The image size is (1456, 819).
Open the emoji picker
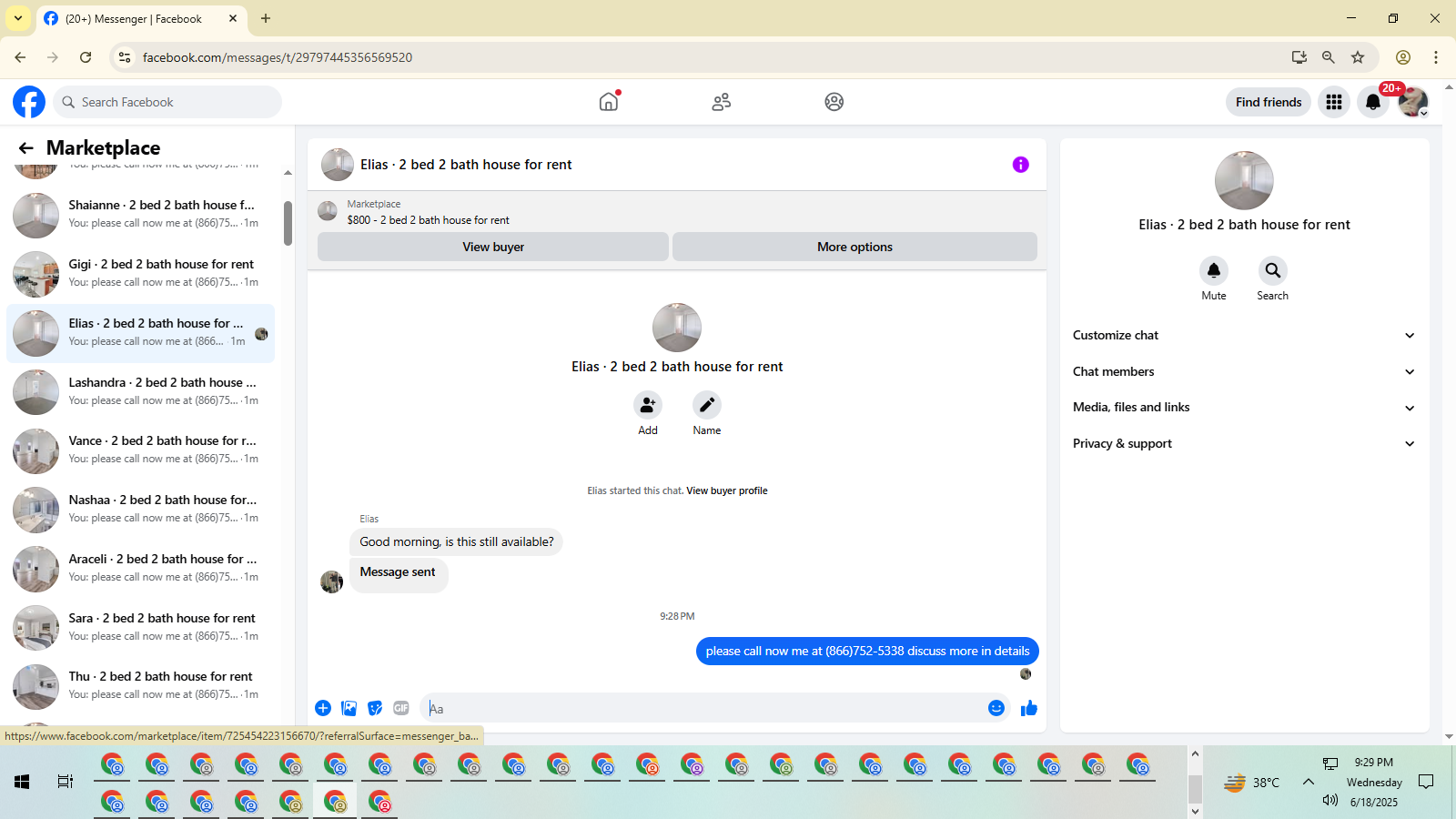[996, 708]
